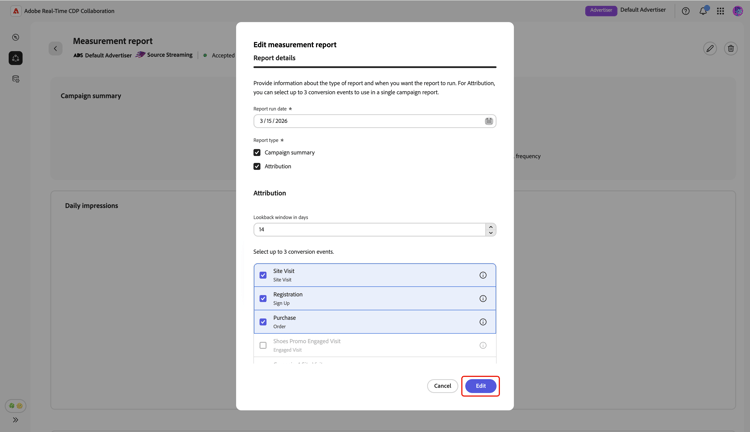
Task: Open the user profile avatar
Action: click(738, 11)
